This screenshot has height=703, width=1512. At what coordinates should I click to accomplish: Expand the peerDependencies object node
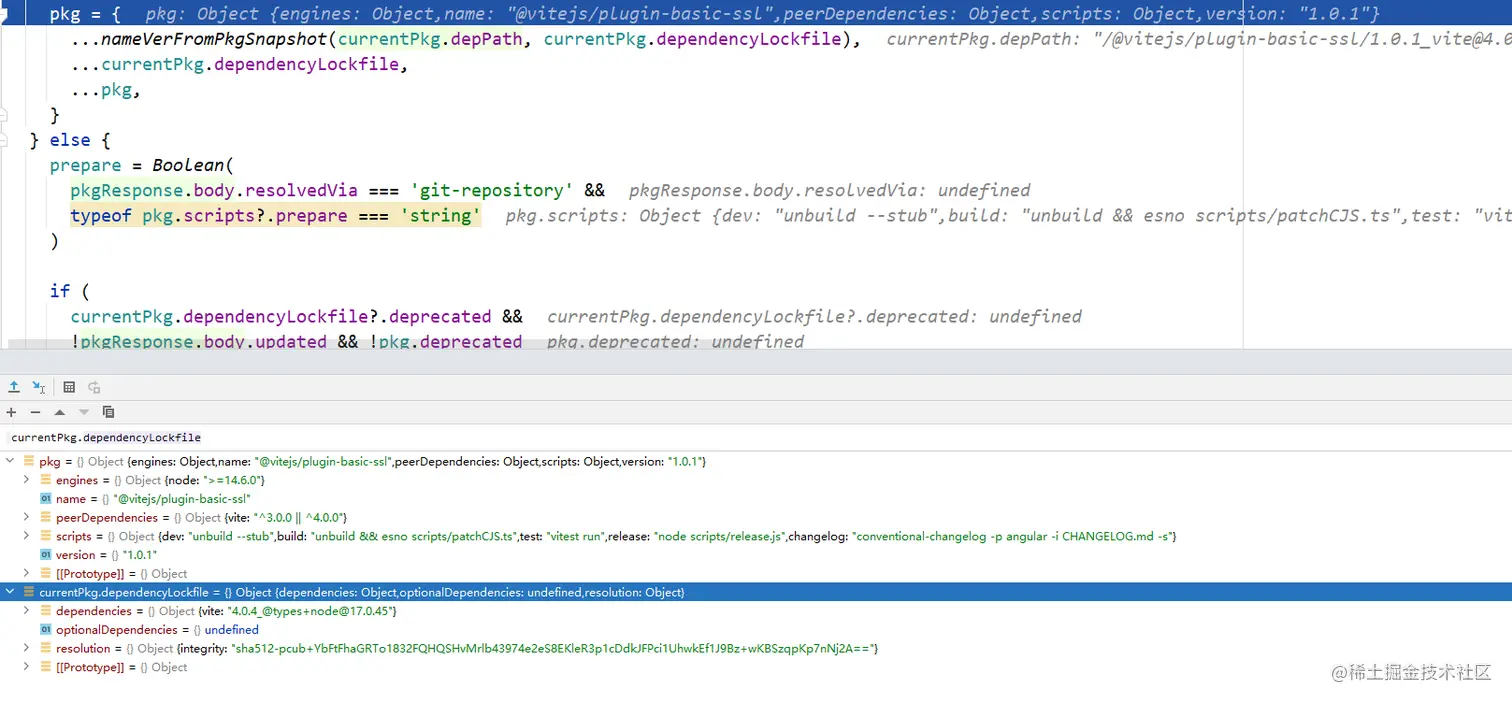point(27,518)
